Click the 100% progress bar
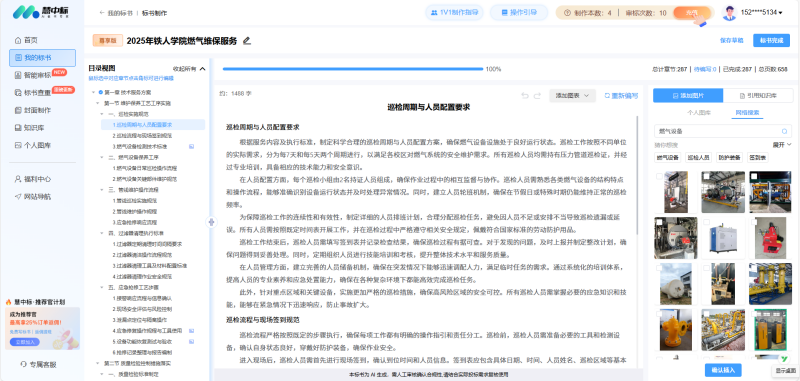 [x=353, y=69]
